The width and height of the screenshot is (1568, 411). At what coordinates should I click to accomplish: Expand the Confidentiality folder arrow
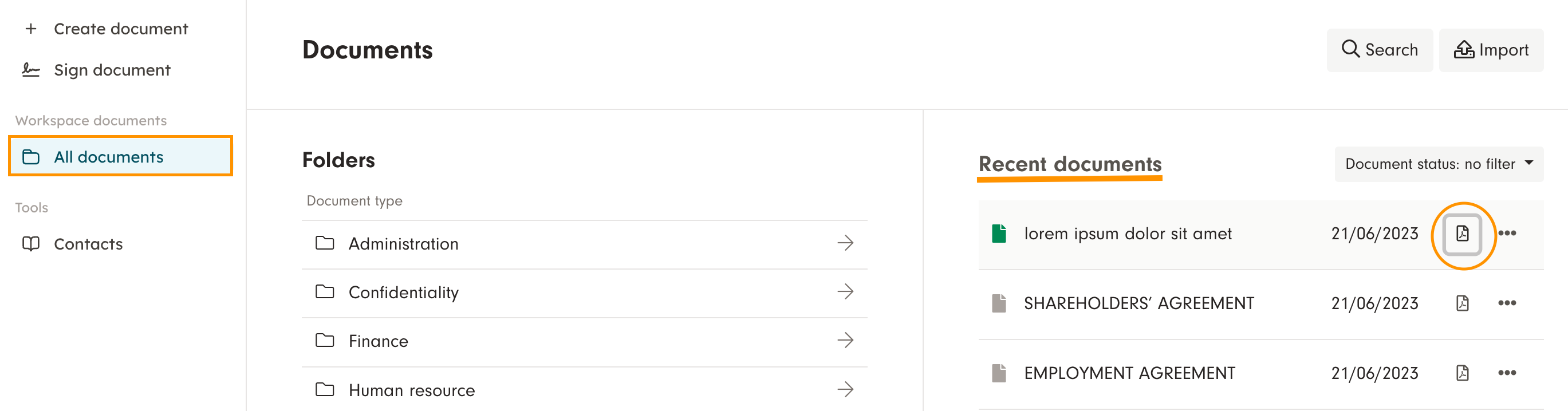click(x=845, y=292)
